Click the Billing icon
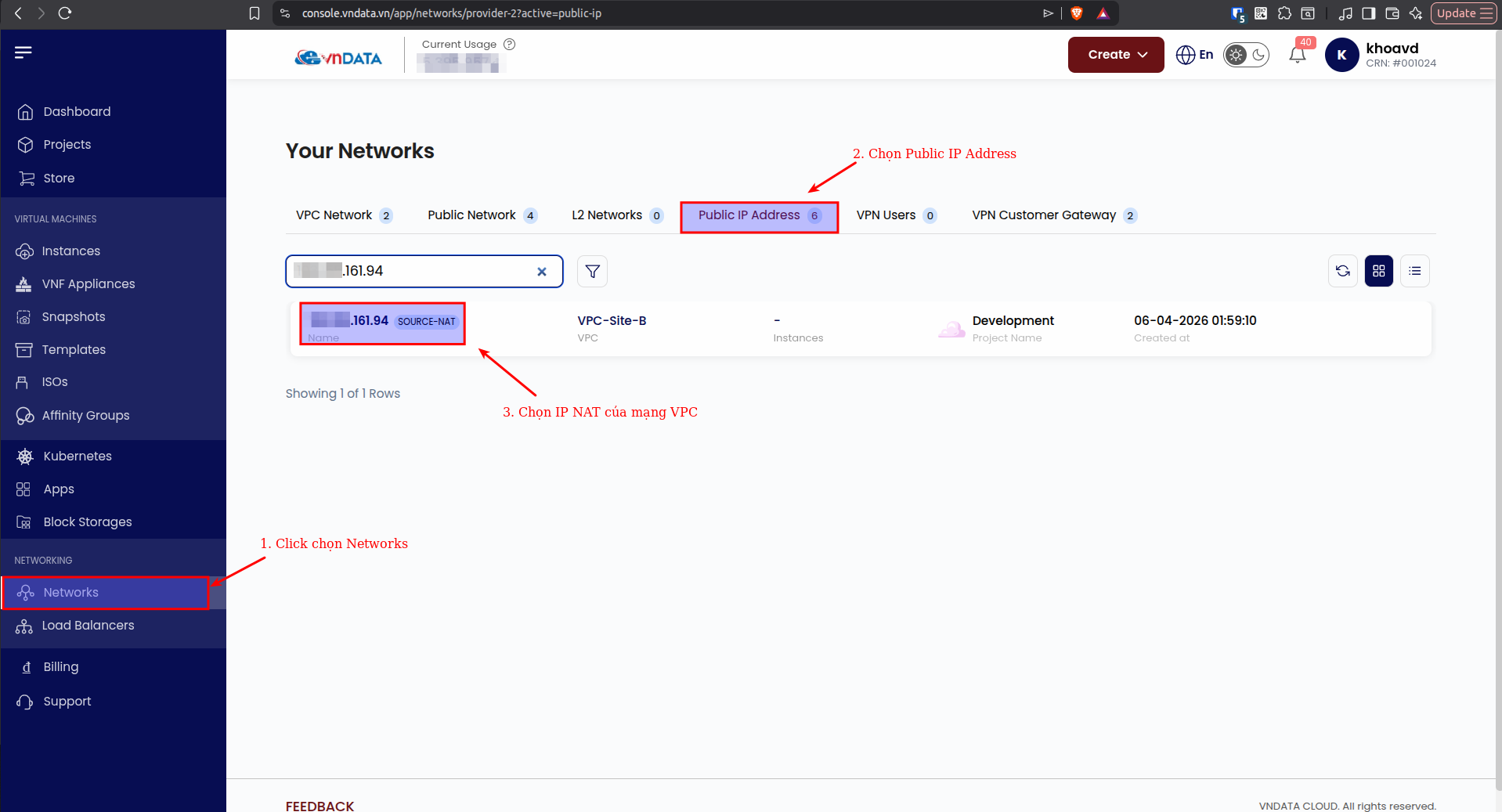The width and height of the screenshot is (1502, 812). (x=27, y=667)
